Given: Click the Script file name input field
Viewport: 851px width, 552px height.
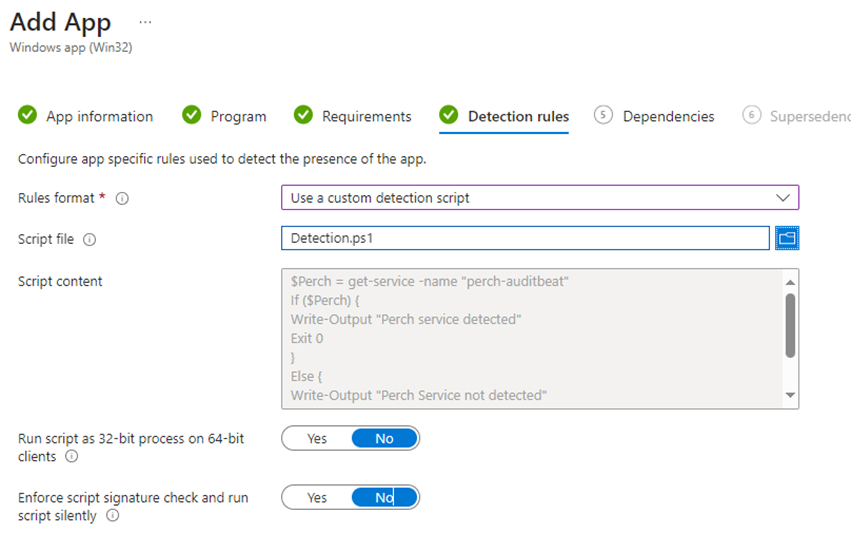Looking at the screenshot, I should 525,238.
